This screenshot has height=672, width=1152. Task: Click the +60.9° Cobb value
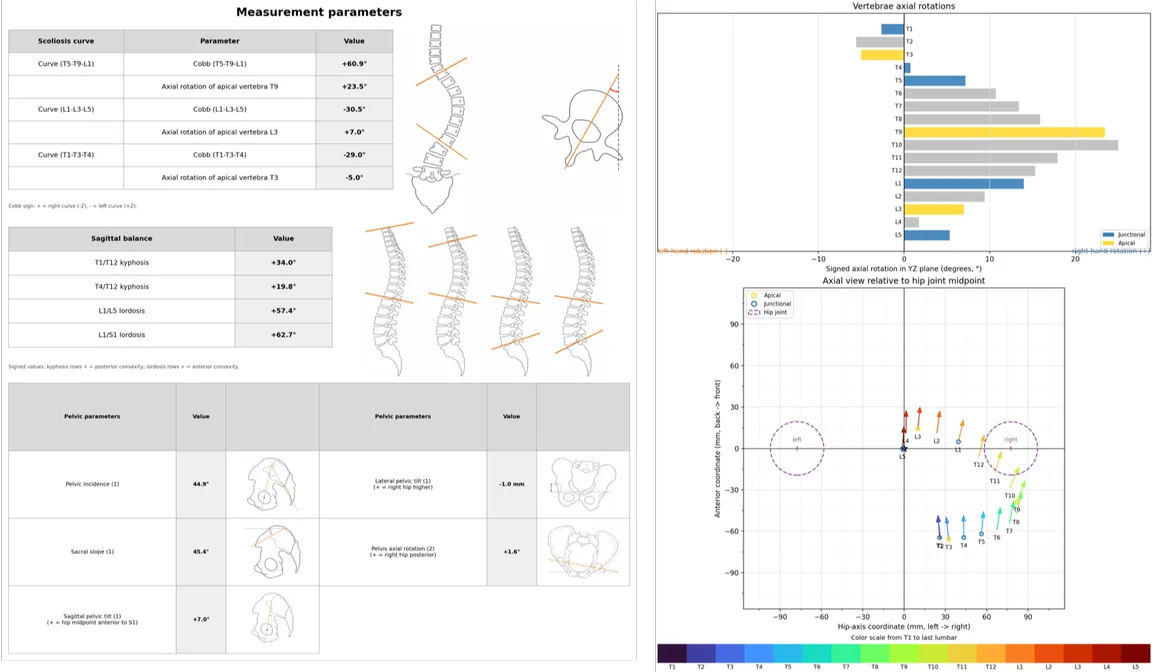(354, 64)
